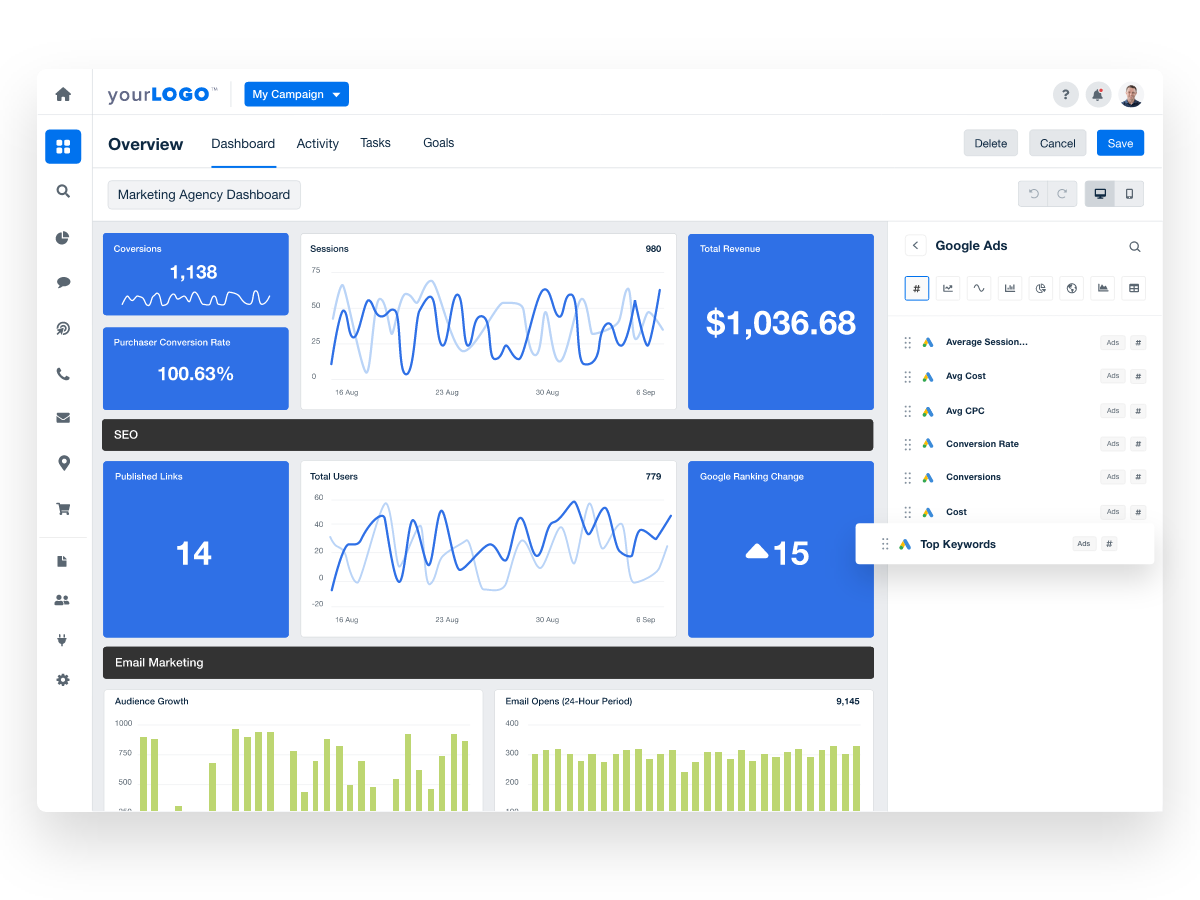The height and width of the screenshot is (900, 1200).
Task: Collapse the Google Ads panel with back chevron
Action: coord(915,245)
